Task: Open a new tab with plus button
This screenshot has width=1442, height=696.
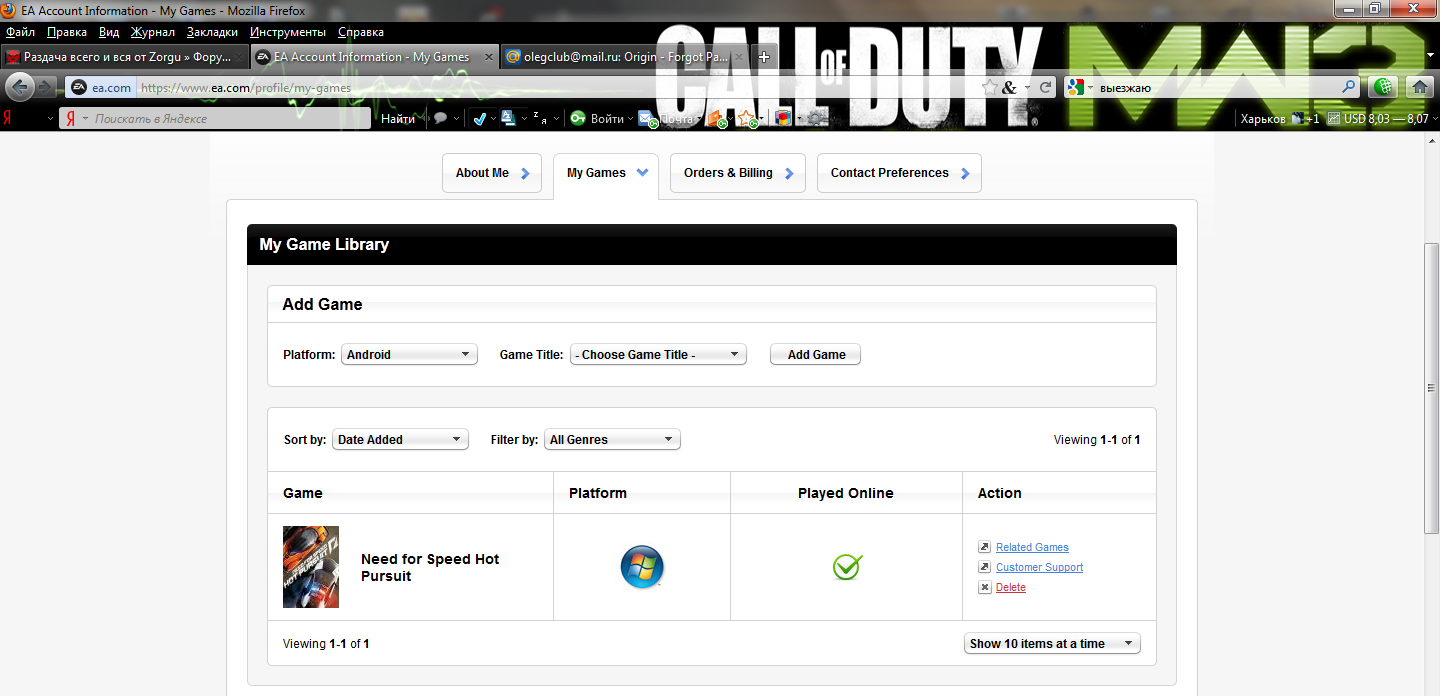Action: click(x=764, y=57)
